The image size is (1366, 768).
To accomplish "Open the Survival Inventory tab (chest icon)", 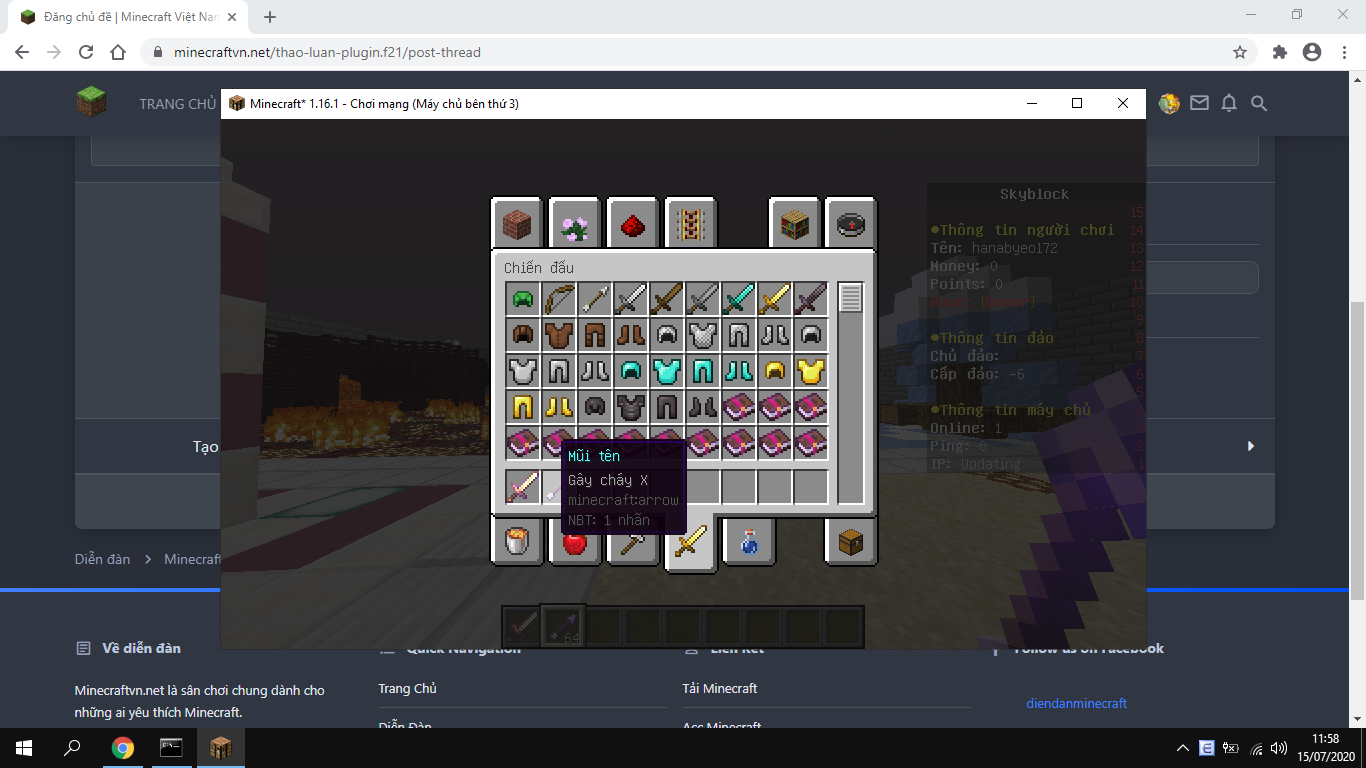I will pos(851,542).
